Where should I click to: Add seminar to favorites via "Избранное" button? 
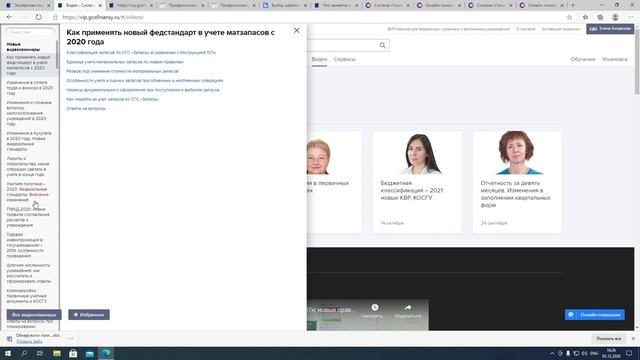coord(89,315)
